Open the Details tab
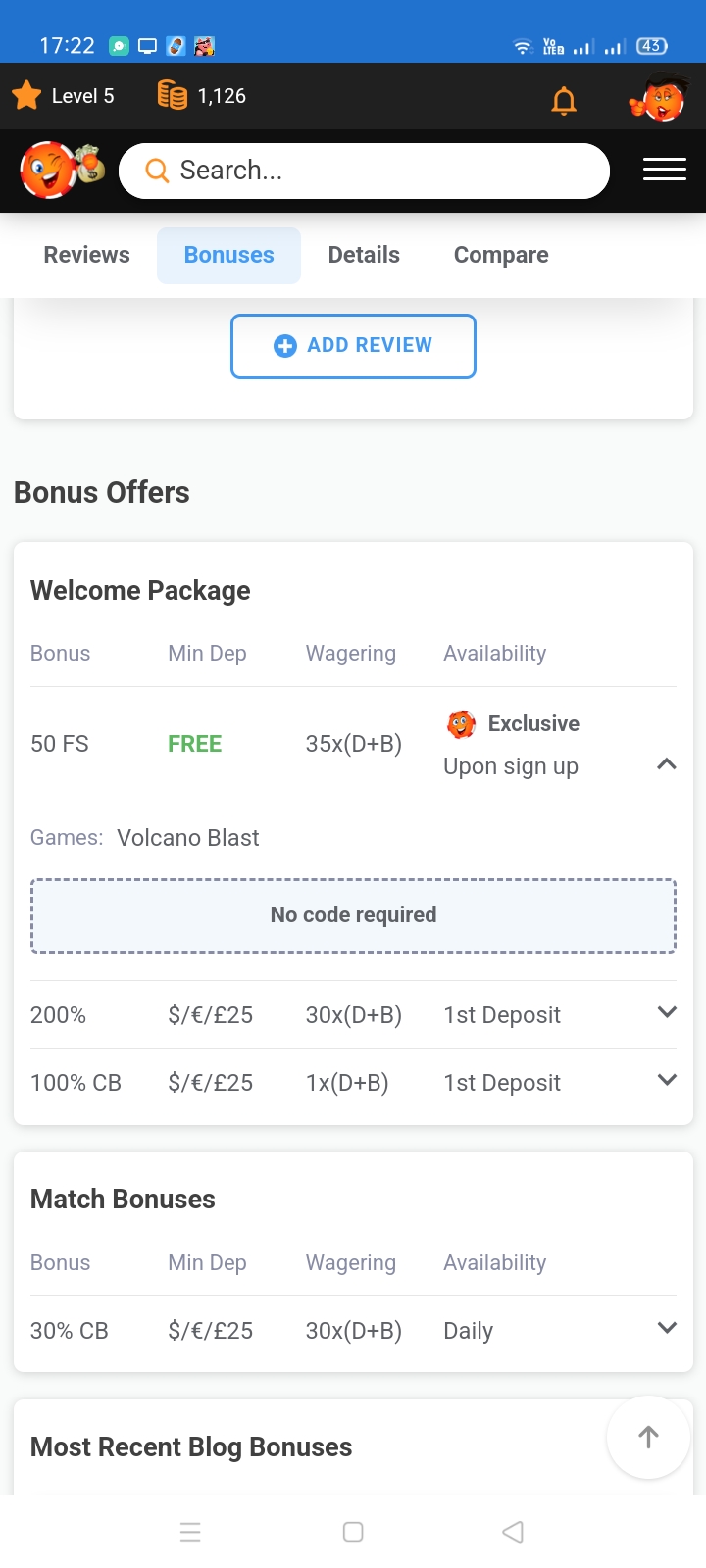The height and width of the screenshot is (1568, 706). click(364, 255)
